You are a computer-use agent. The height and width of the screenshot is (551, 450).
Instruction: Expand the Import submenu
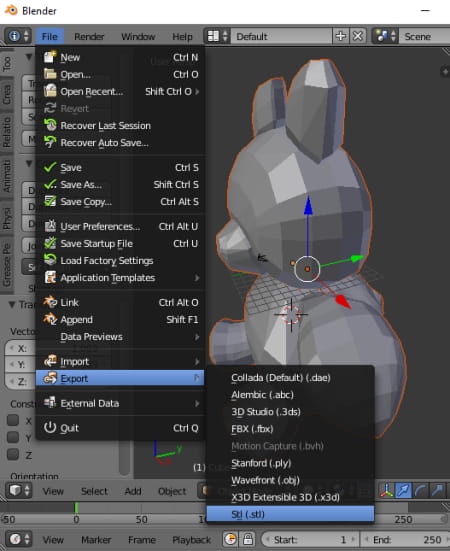click(x=120, y=361)
